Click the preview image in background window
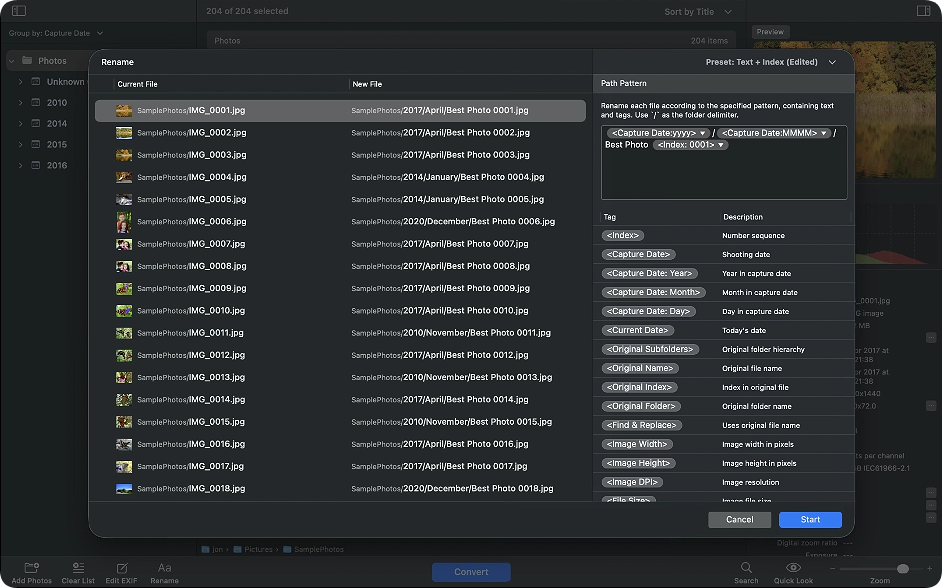This screenshot has height=588, width=942. click(x=895, y=108)
